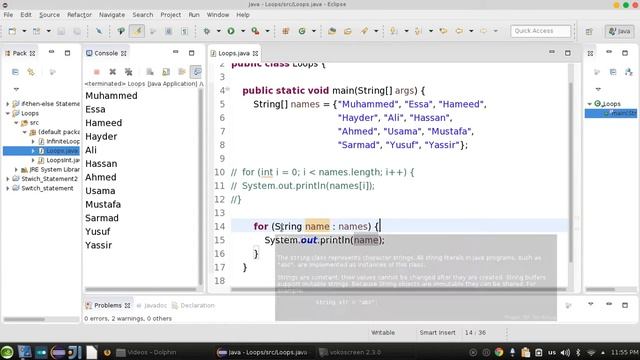Click in the Quick Access field
The height and width of the screenshot is (360, 640).
pyautogui.click(x=540, y=31)
